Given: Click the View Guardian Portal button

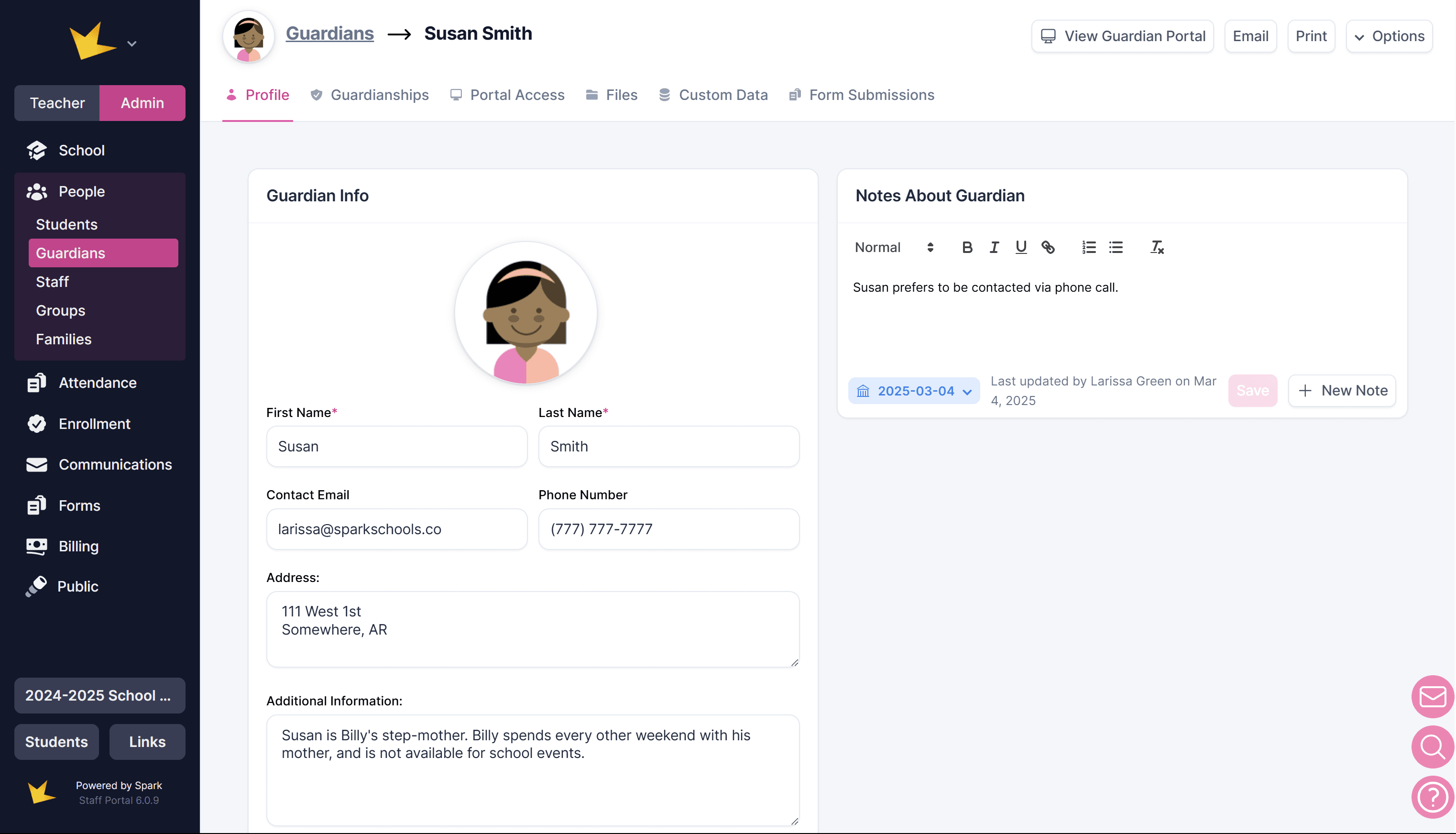Looking at the screenshot, I should point(1122,36).
